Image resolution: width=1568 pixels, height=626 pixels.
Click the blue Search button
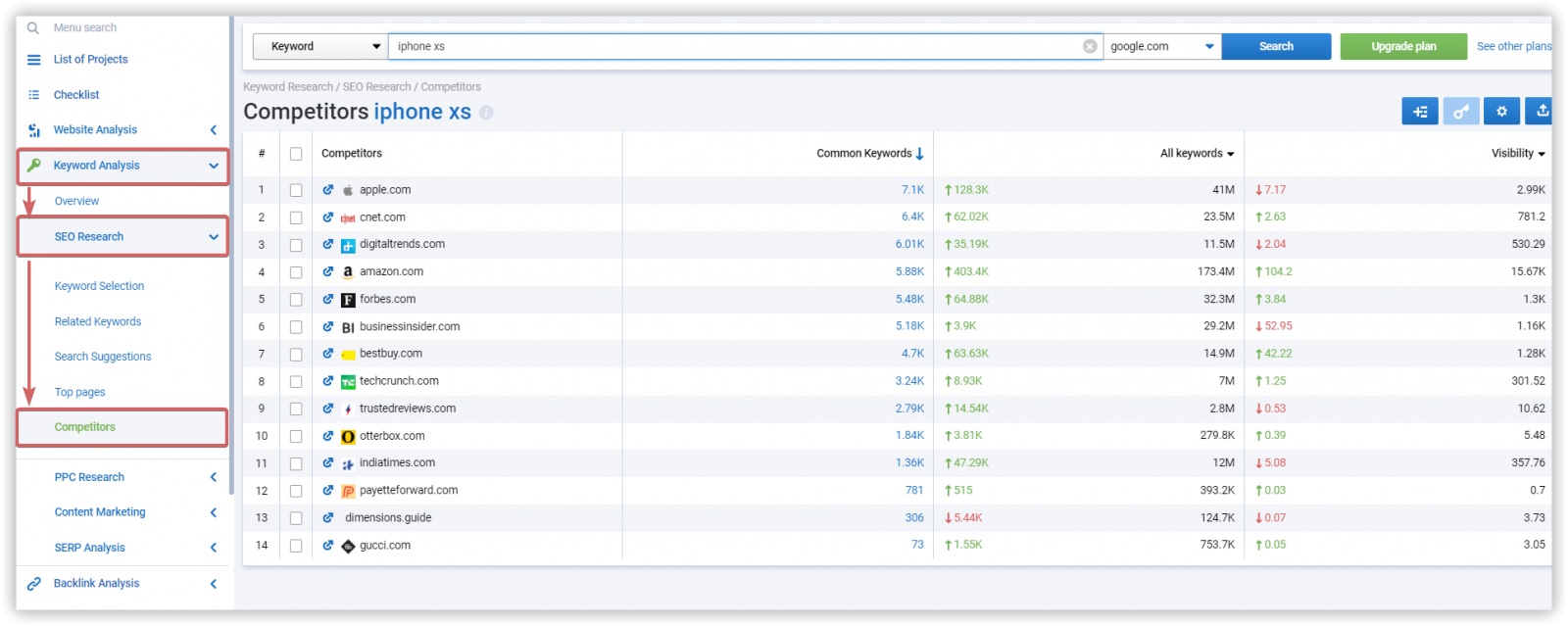tap(1276, 46)
